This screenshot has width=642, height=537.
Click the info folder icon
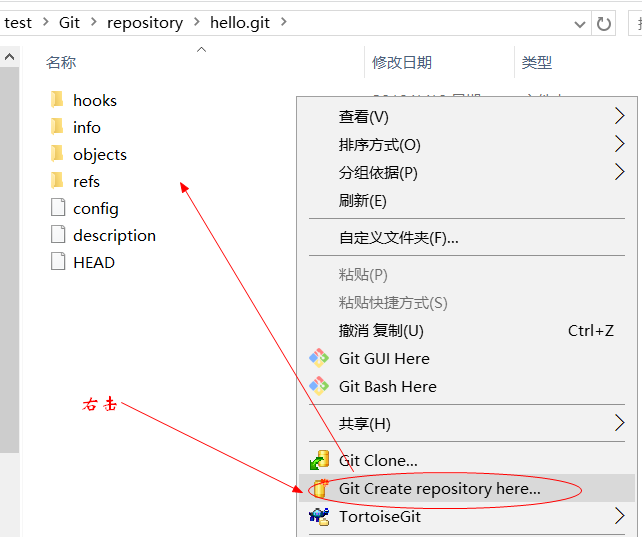[57, 127]
